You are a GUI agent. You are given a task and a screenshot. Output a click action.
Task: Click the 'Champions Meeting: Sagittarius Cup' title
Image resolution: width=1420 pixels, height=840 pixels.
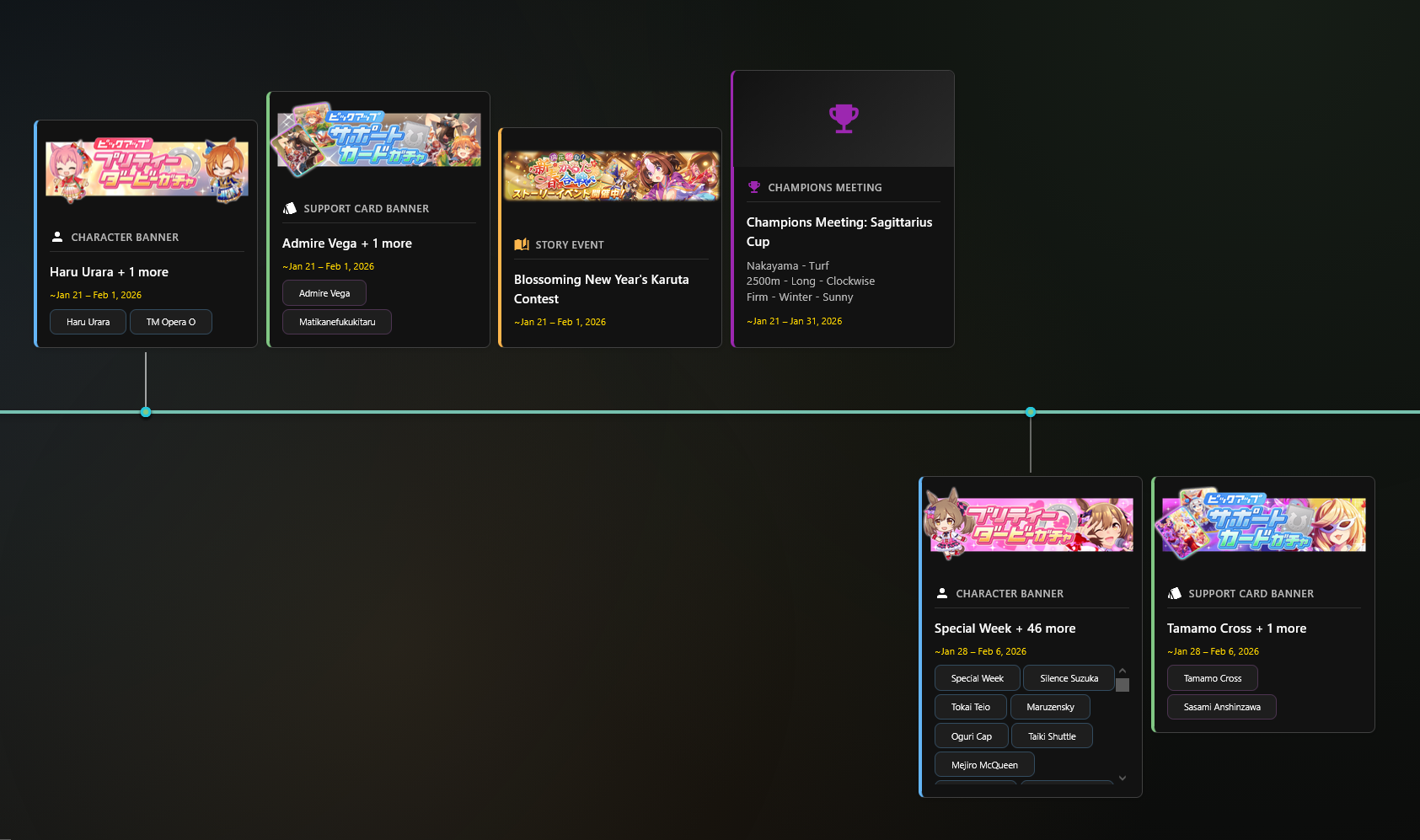click(839, 232)
